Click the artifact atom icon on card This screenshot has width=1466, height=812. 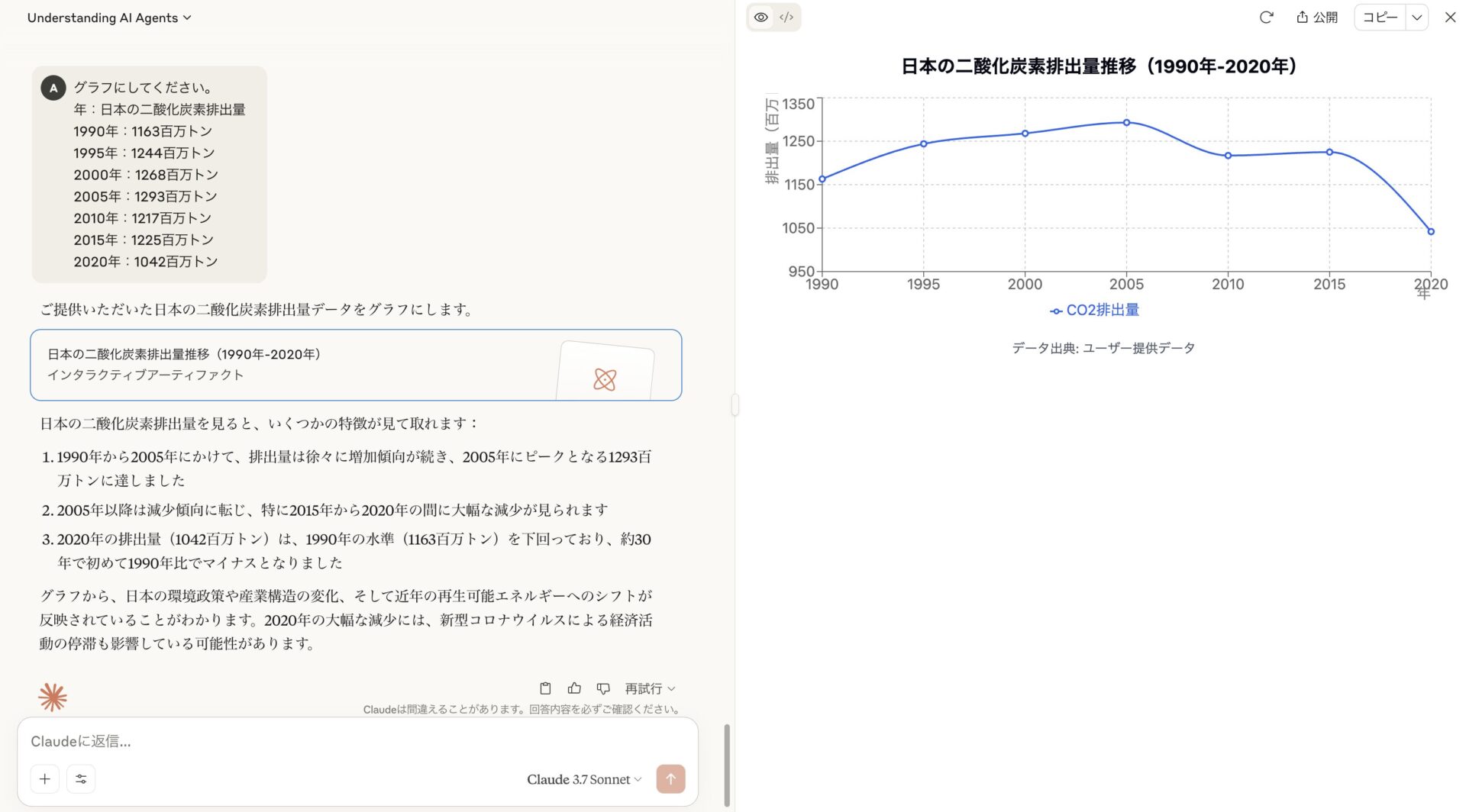pos(605,379)
